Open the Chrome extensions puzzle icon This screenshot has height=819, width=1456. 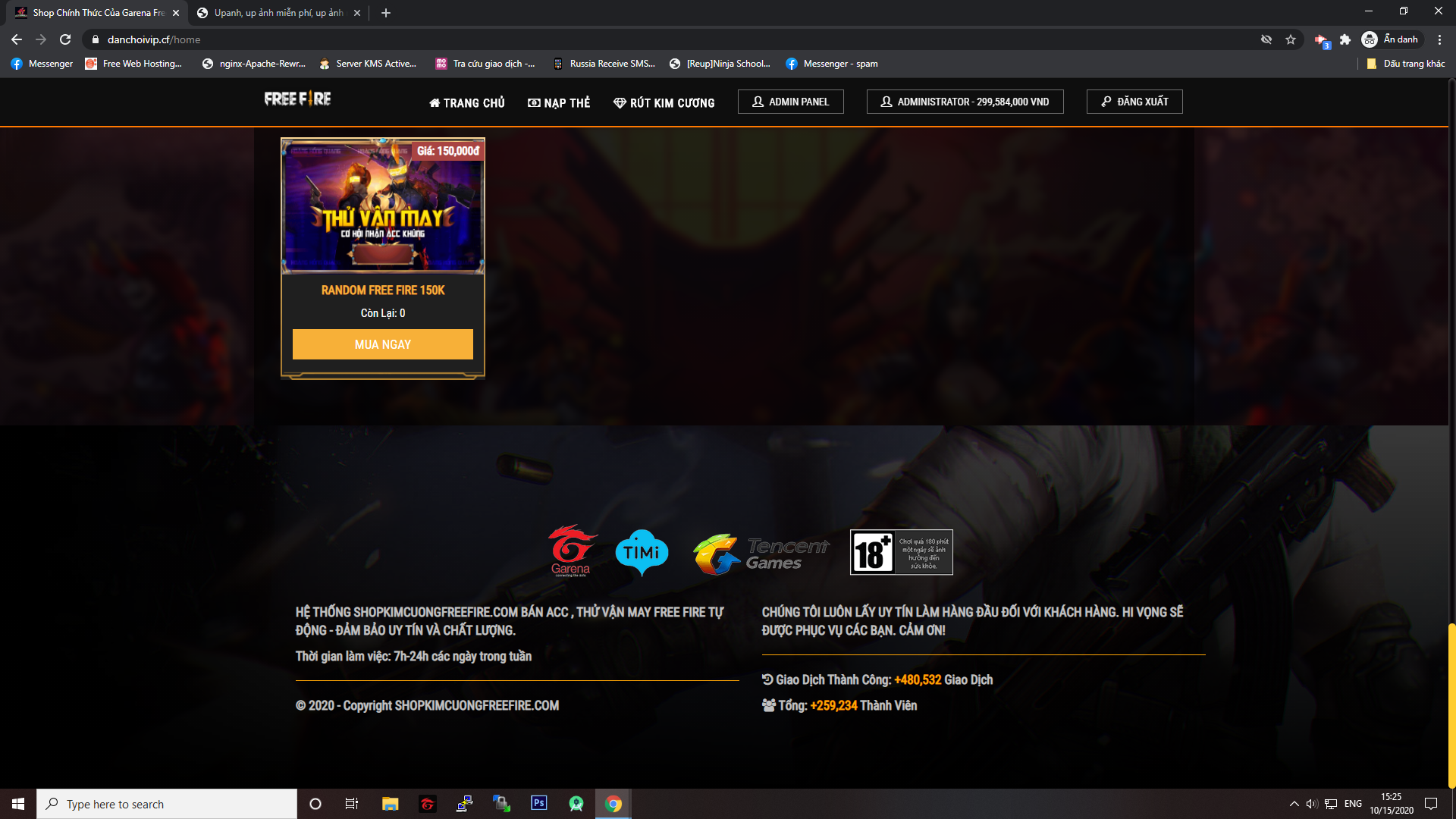[x=1345, y=39]
